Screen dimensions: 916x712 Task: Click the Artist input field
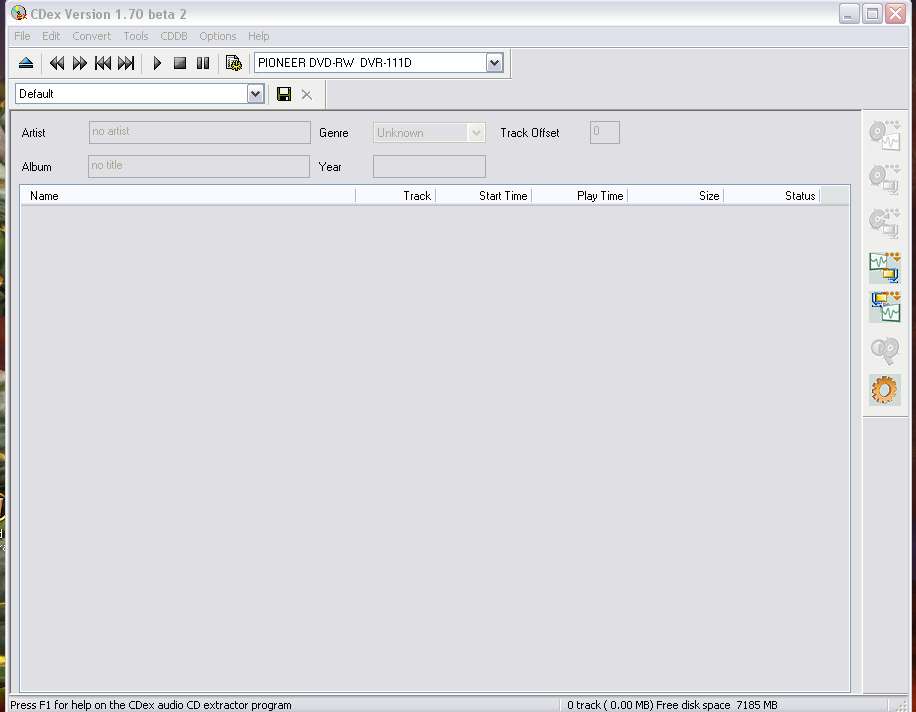(200, 133)
